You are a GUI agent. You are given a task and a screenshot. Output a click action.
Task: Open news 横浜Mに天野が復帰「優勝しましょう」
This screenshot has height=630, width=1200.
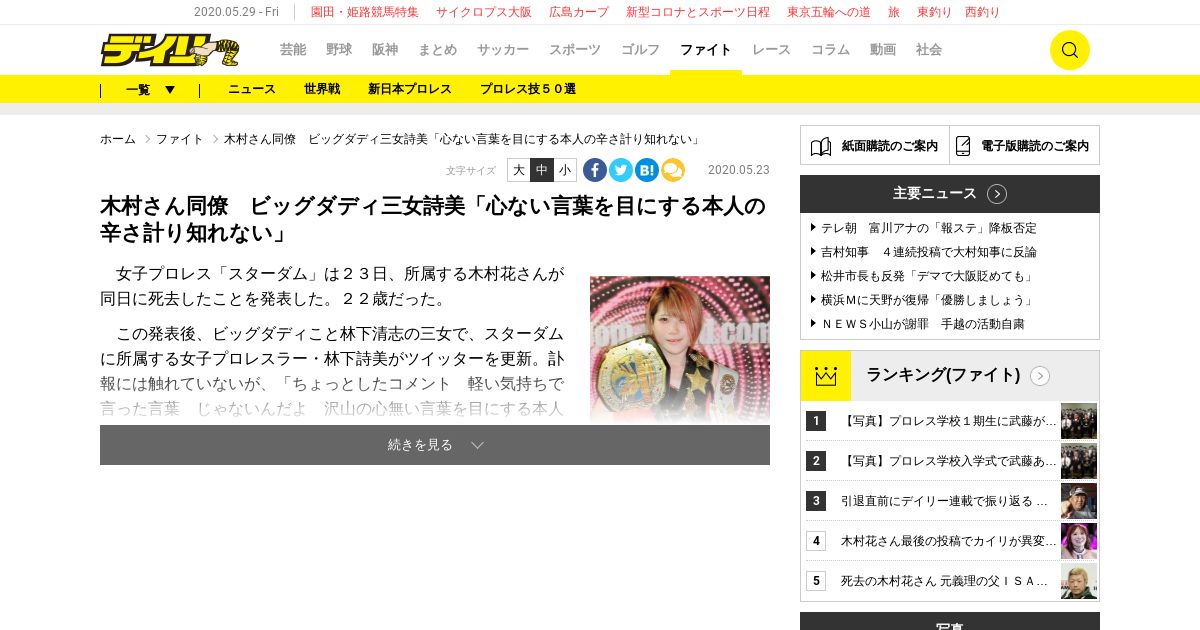click(927, 300)
